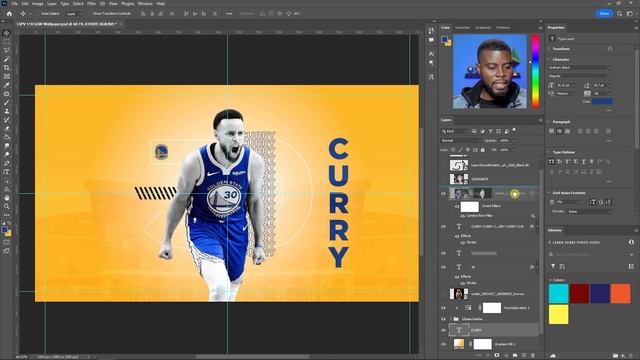Click the Share button
This screenshot has height=360, width=640.
[x=604, y=13]
